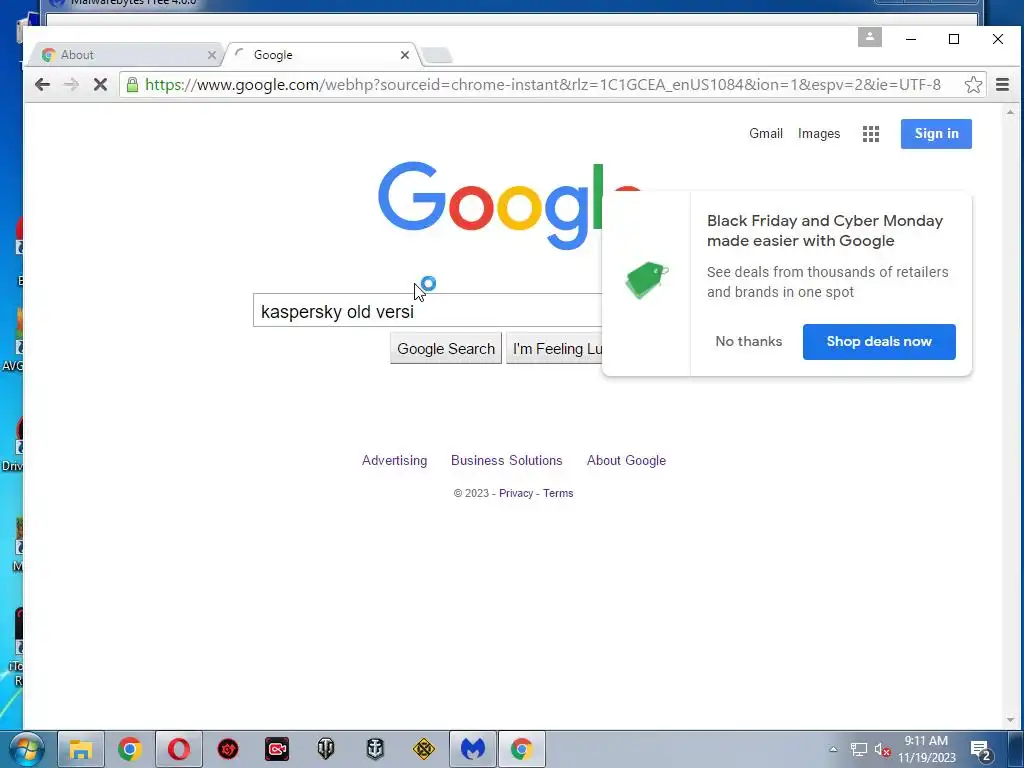This screenshot has width=1024, height=768.
Task: Switch to Malwarebytes in the taskbar
Action: tap(473, 749)
